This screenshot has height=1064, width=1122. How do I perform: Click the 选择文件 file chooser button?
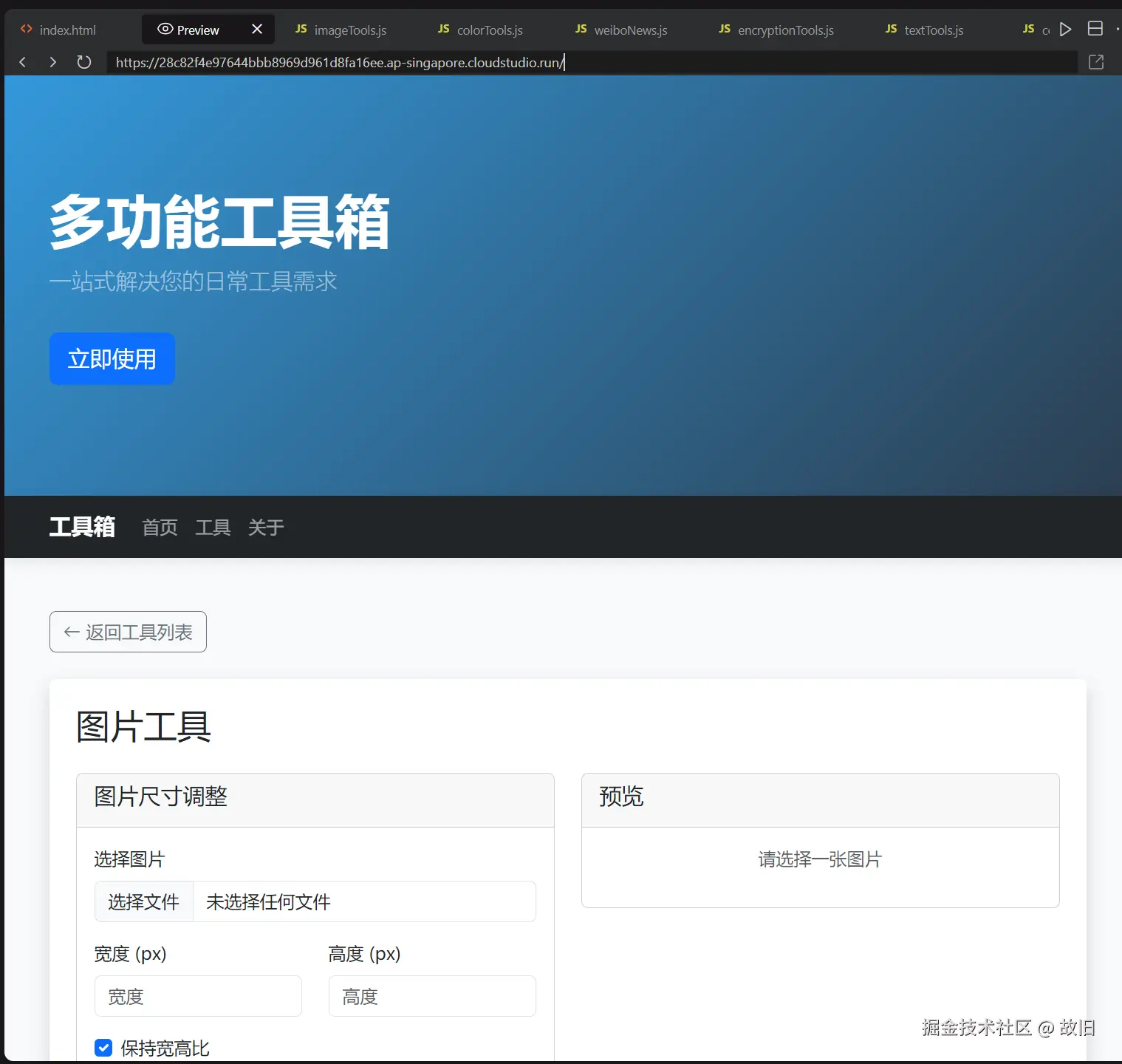(x=144, y=901)
